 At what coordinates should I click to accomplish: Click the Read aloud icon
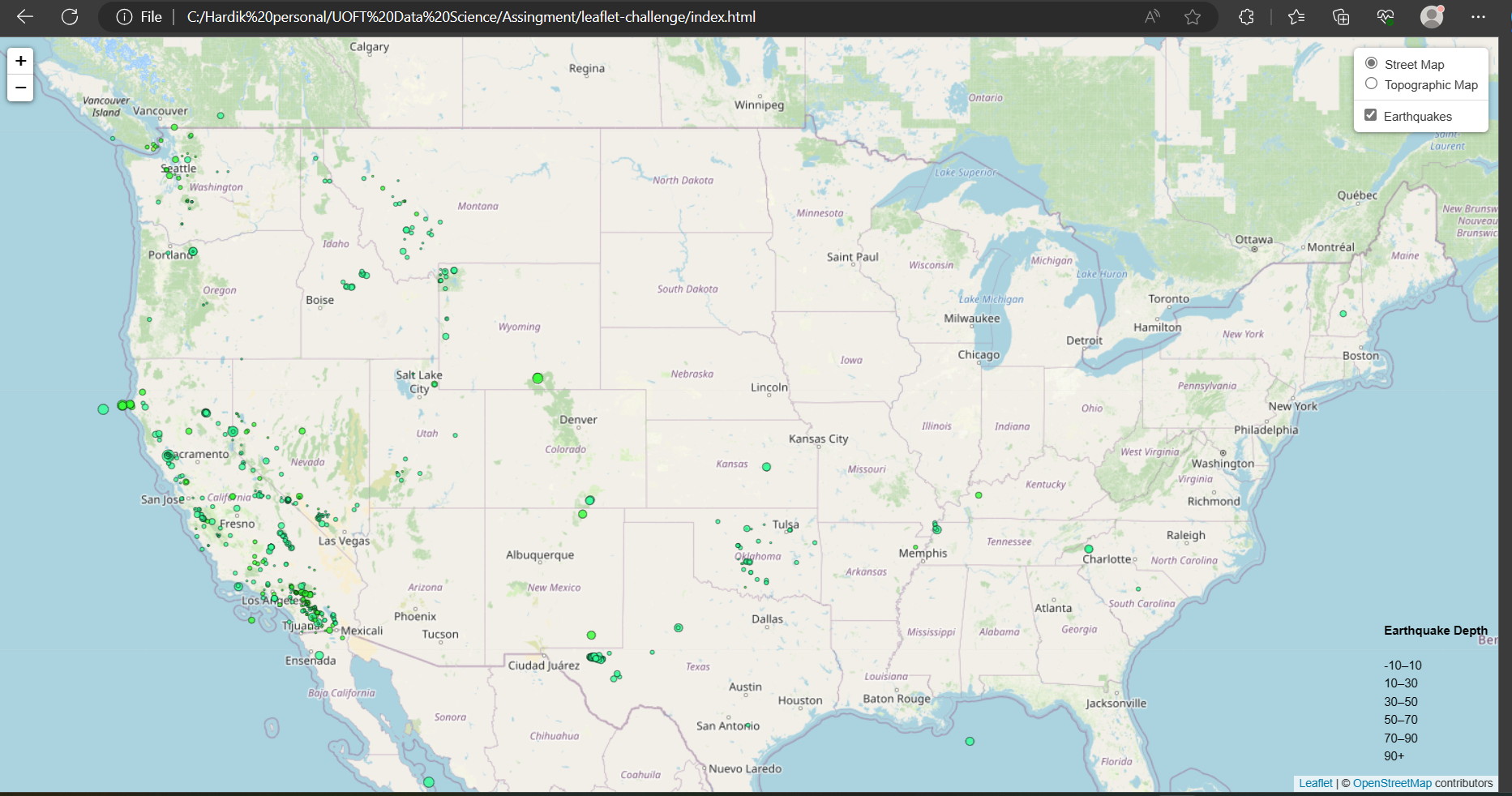coord(1150,16)
